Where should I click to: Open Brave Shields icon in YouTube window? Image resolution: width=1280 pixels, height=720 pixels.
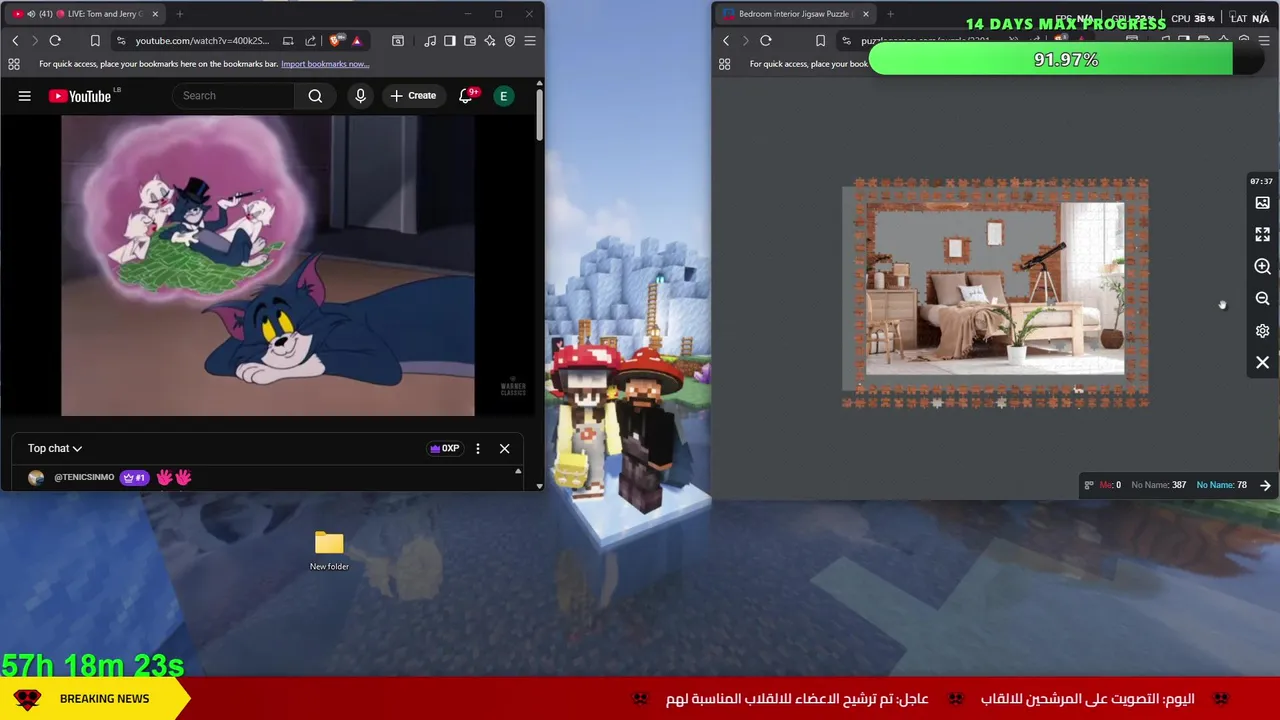335,41
